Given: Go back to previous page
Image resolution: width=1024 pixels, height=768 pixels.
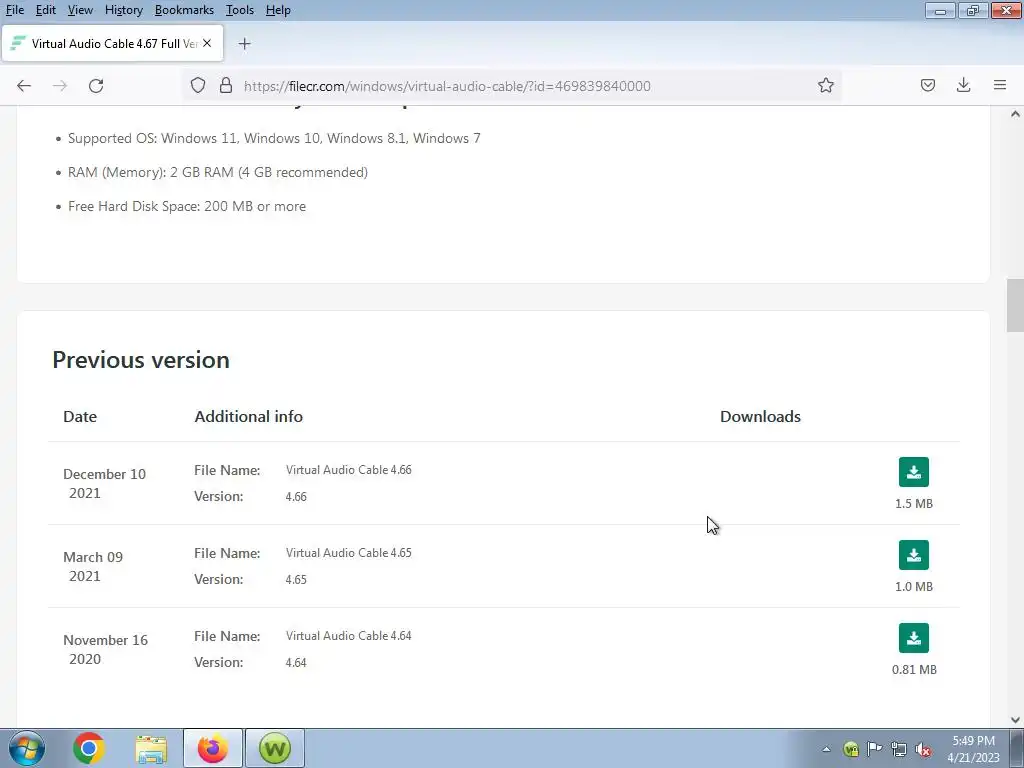Looking at the screenshot, I should tap(24, 86).
